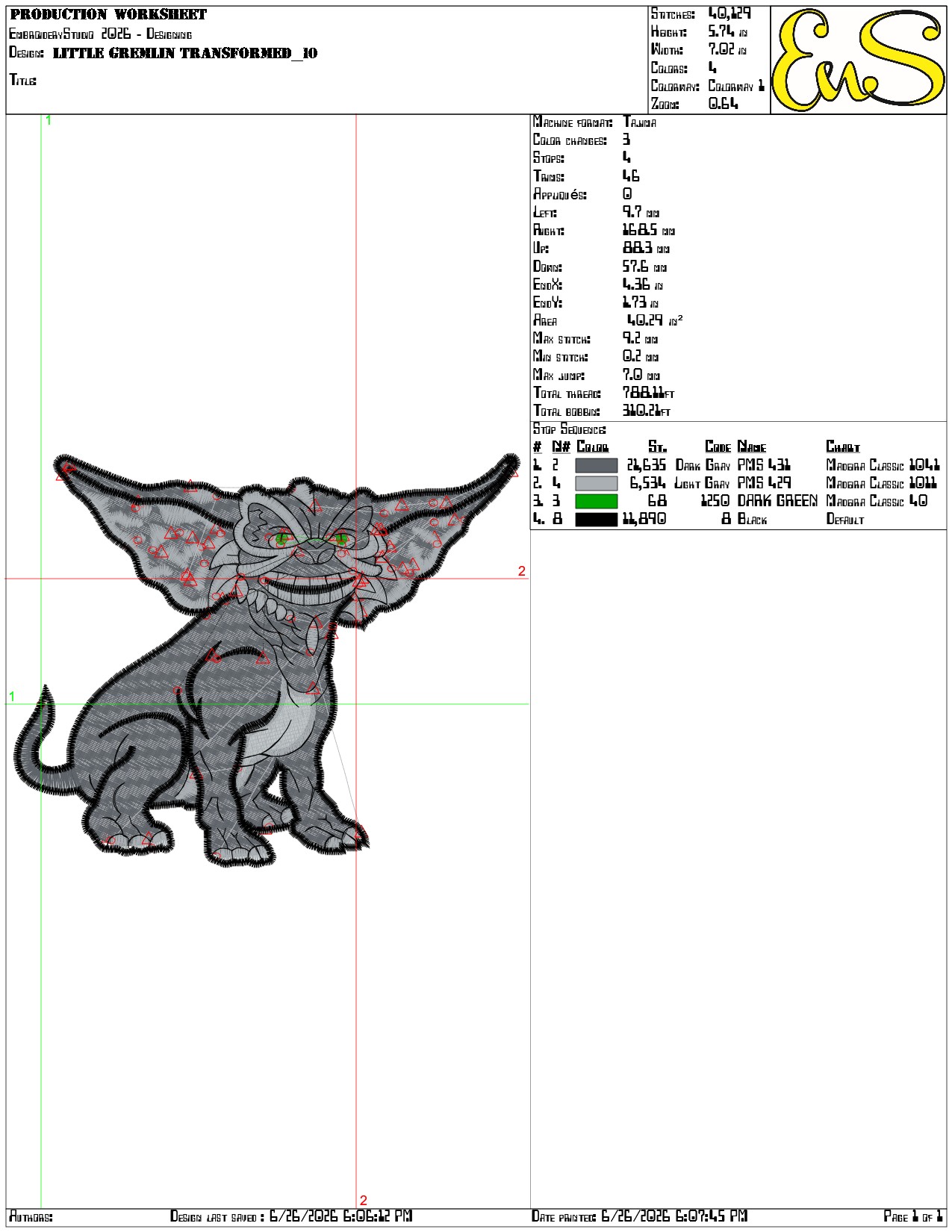952x1232 pixels.
Task: Click the EndX value '4.36 in'
Action: (643, 284)
